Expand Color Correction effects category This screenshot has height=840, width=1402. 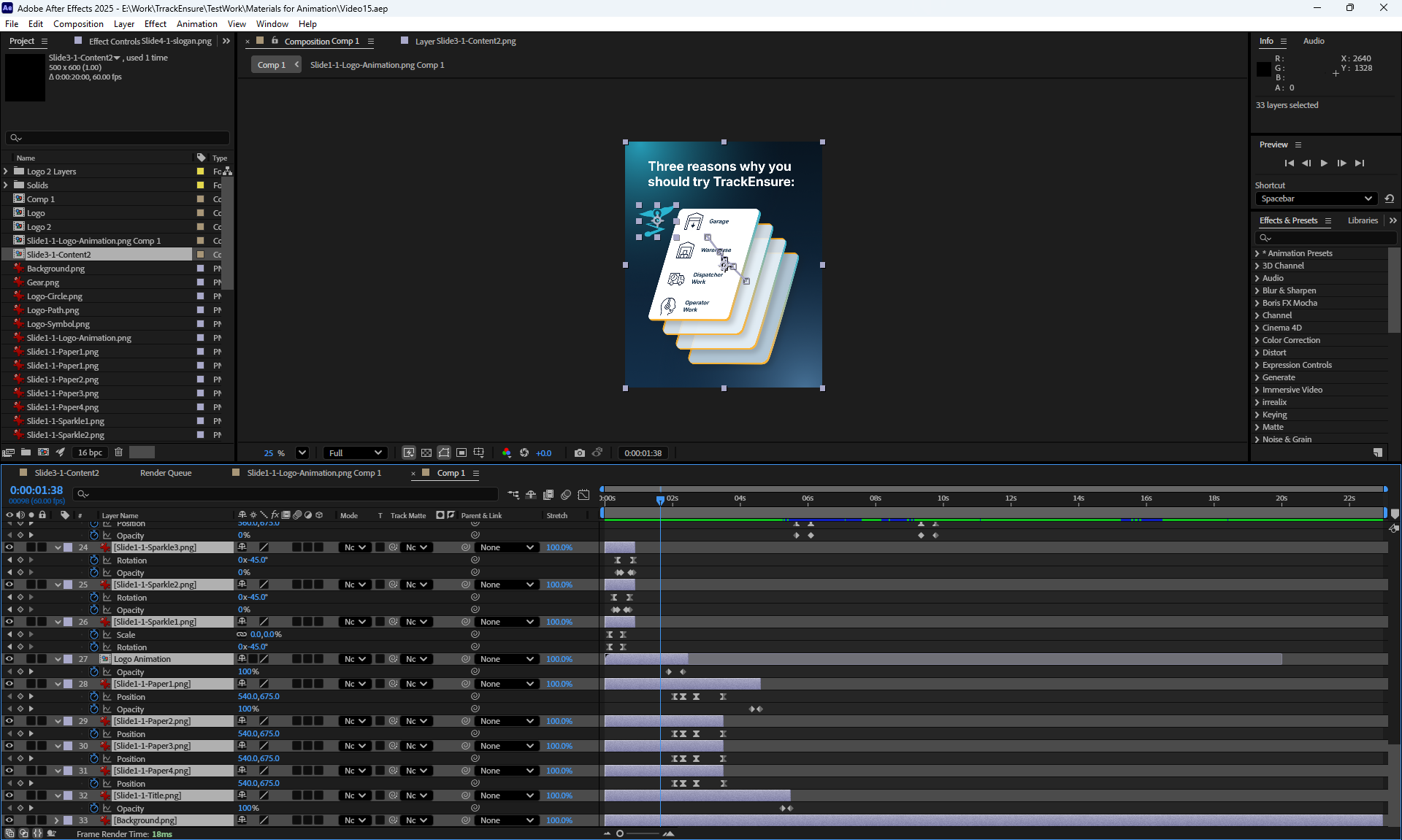click(1257, 340)
